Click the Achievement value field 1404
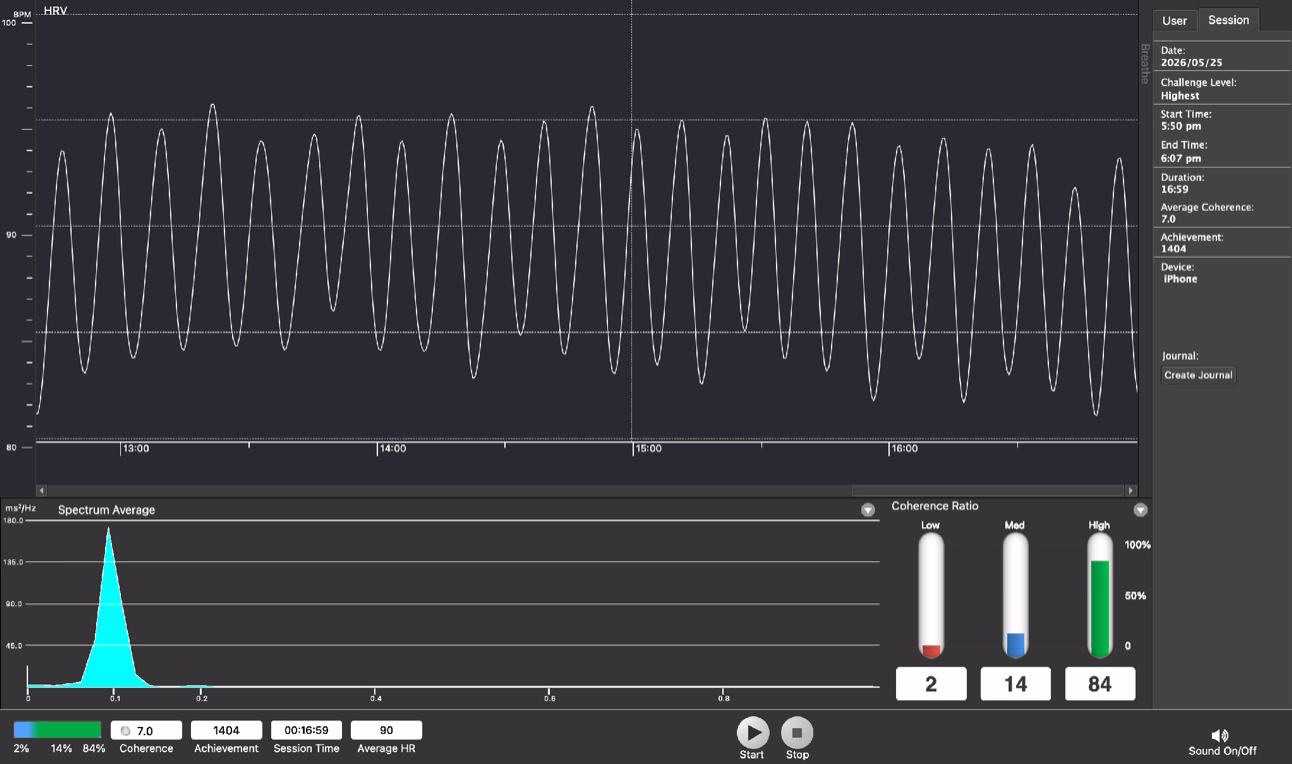Image resolution: width=1292 pixels, height=764 pixels. 226,730
